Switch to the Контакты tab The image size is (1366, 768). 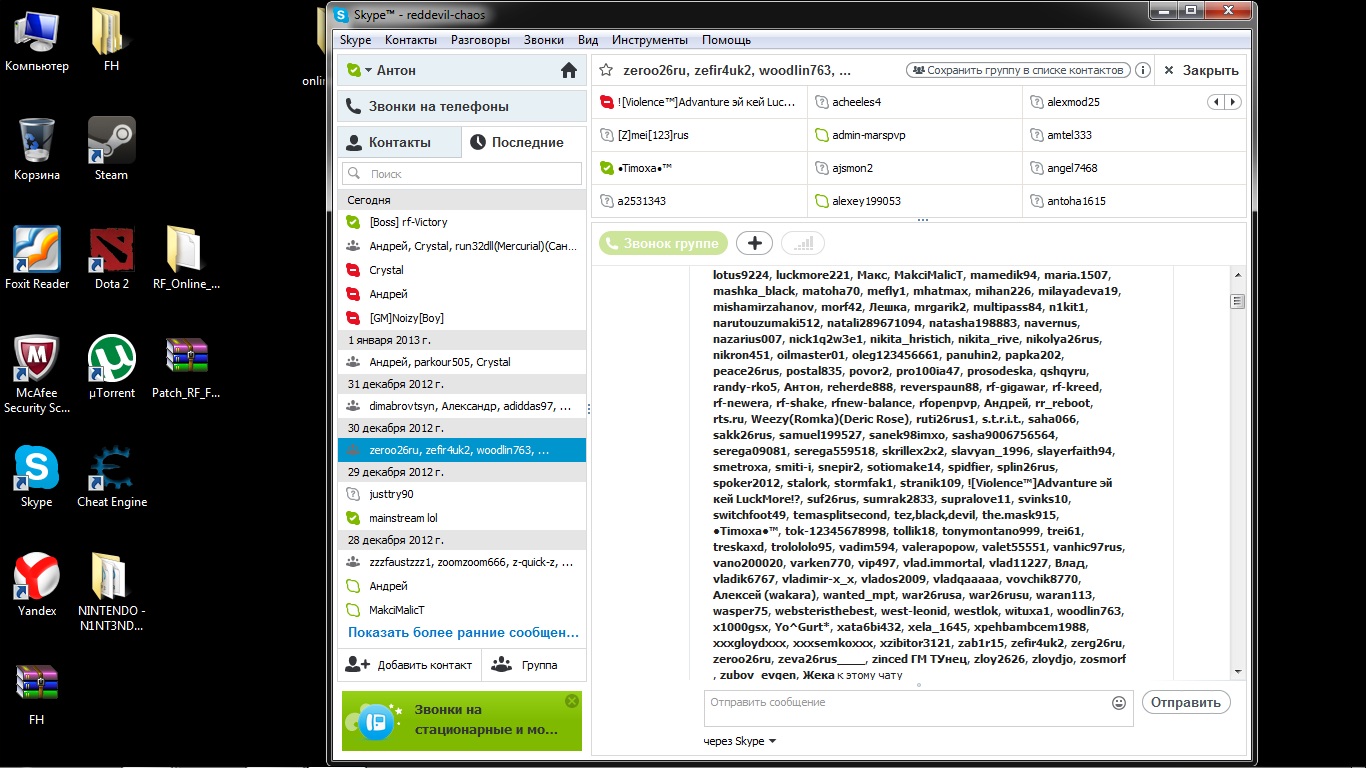click(x=399, y=142)
